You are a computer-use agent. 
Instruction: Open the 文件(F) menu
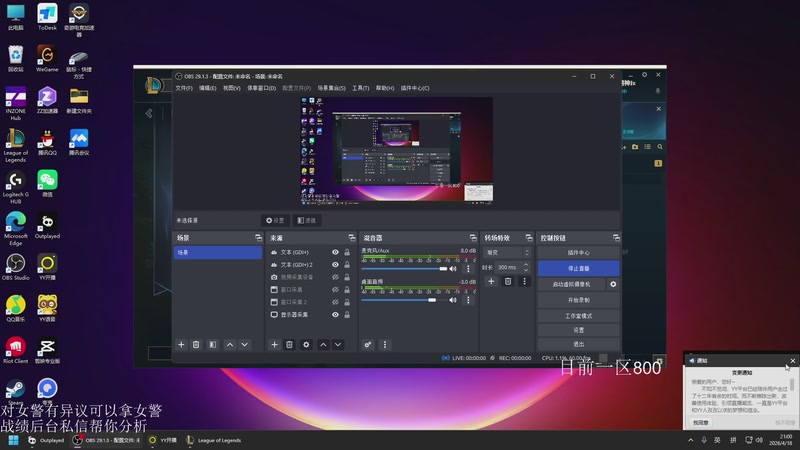[x=184, y=88]
